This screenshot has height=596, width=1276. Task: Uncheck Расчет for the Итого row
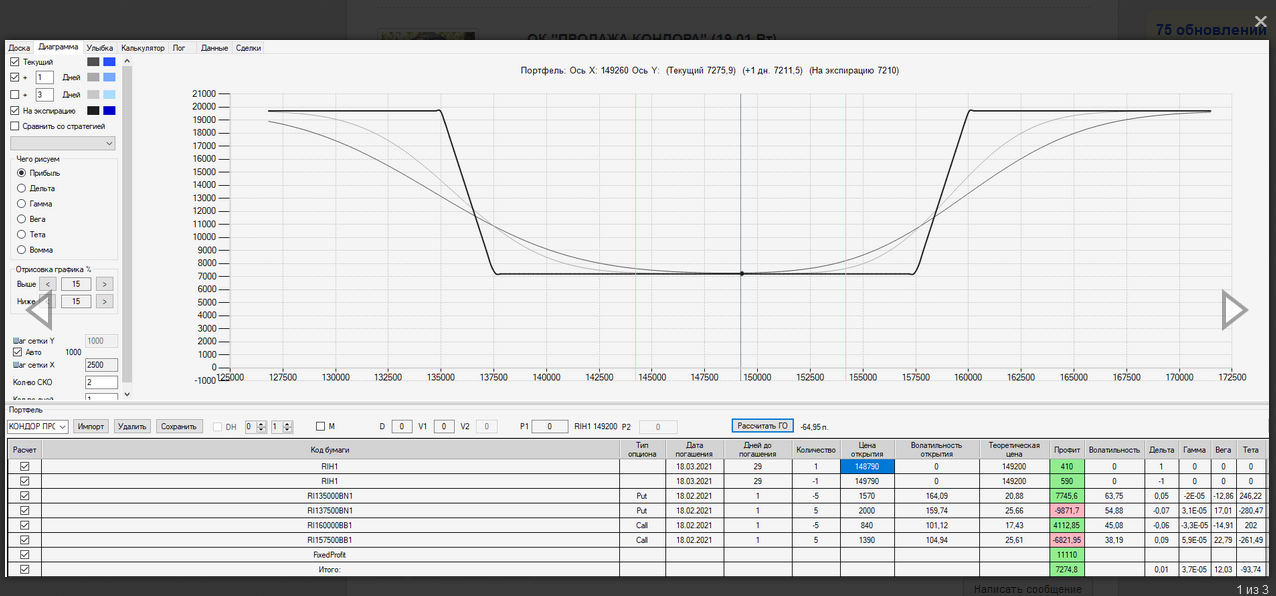(x=25, y=569)
